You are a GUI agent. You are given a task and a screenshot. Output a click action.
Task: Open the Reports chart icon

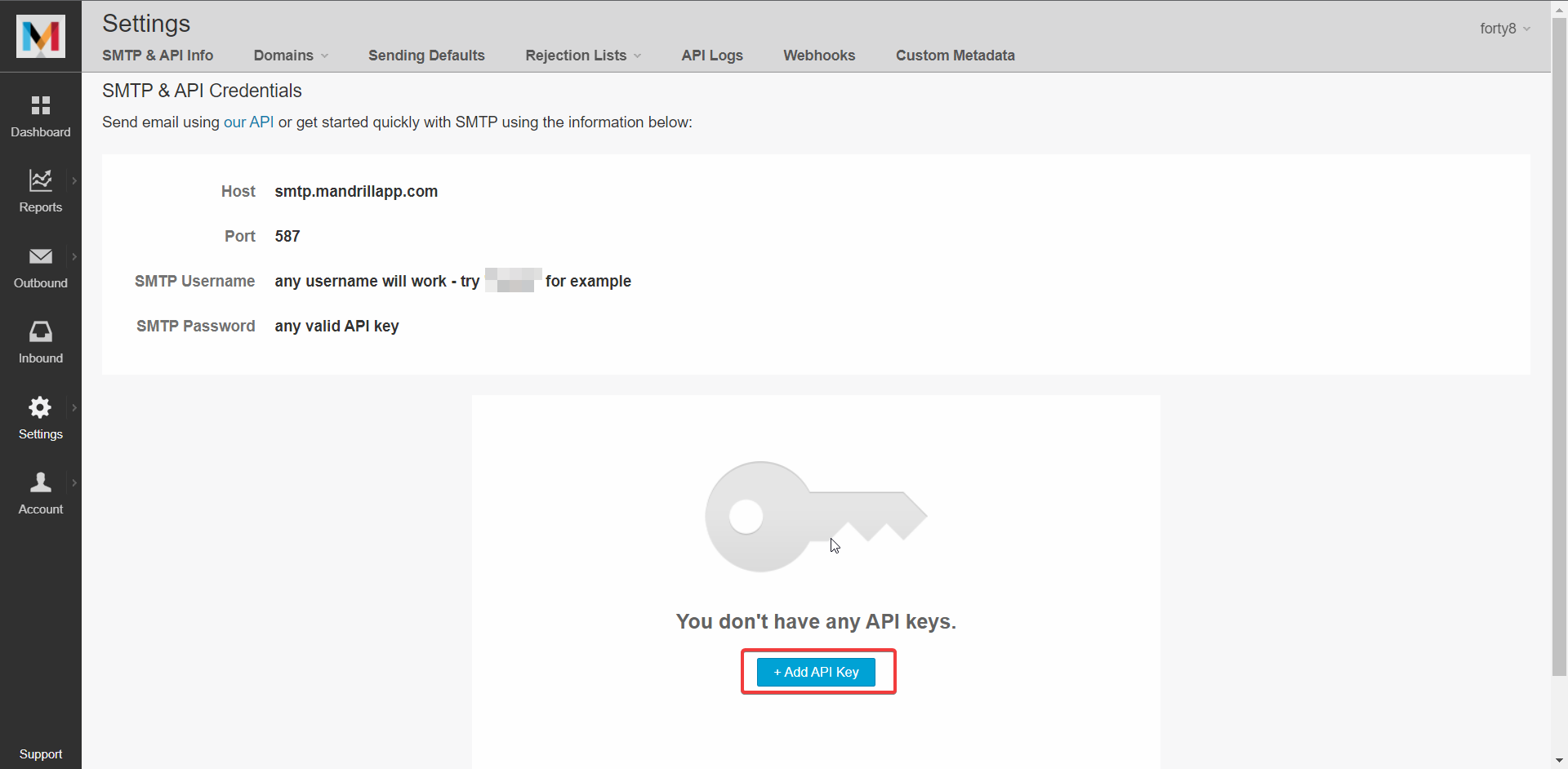tap(41, 180)
